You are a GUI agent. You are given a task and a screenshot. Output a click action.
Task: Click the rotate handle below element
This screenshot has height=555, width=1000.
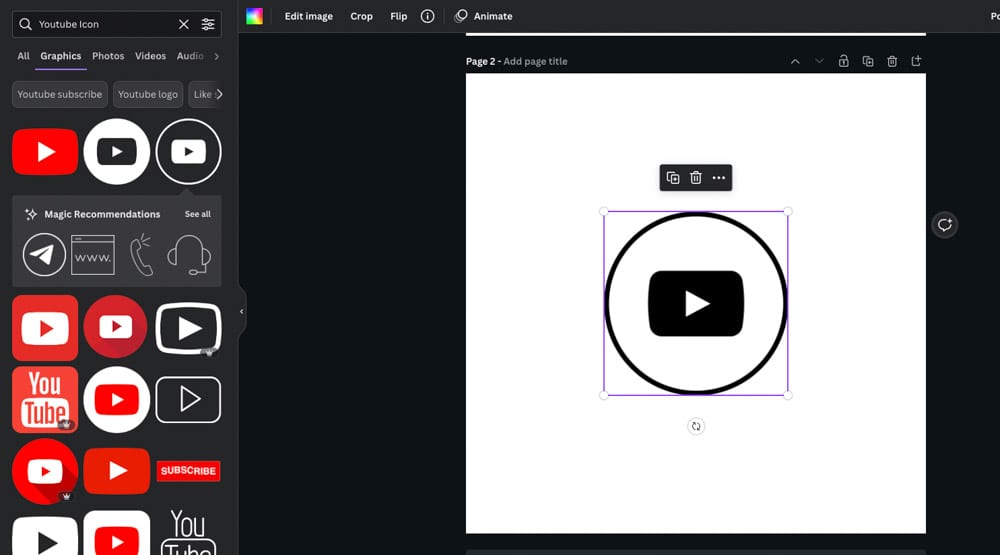(x=696, y=426)
